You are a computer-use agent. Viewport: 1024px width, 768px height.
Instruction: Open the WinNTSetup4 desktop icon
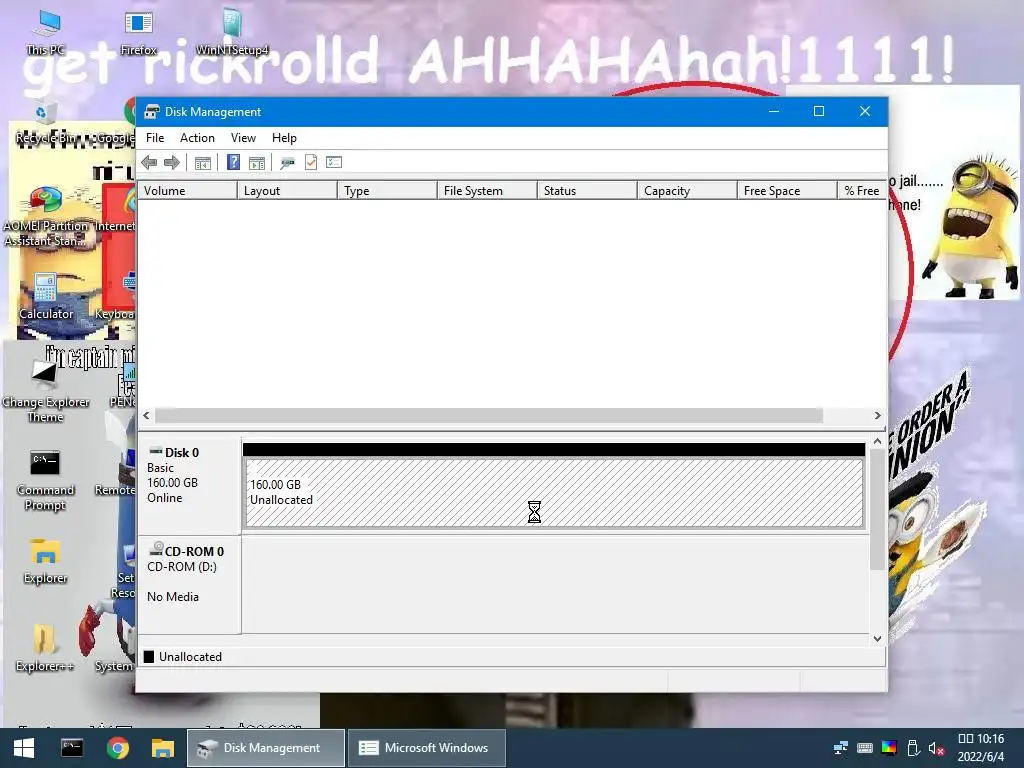232,31
